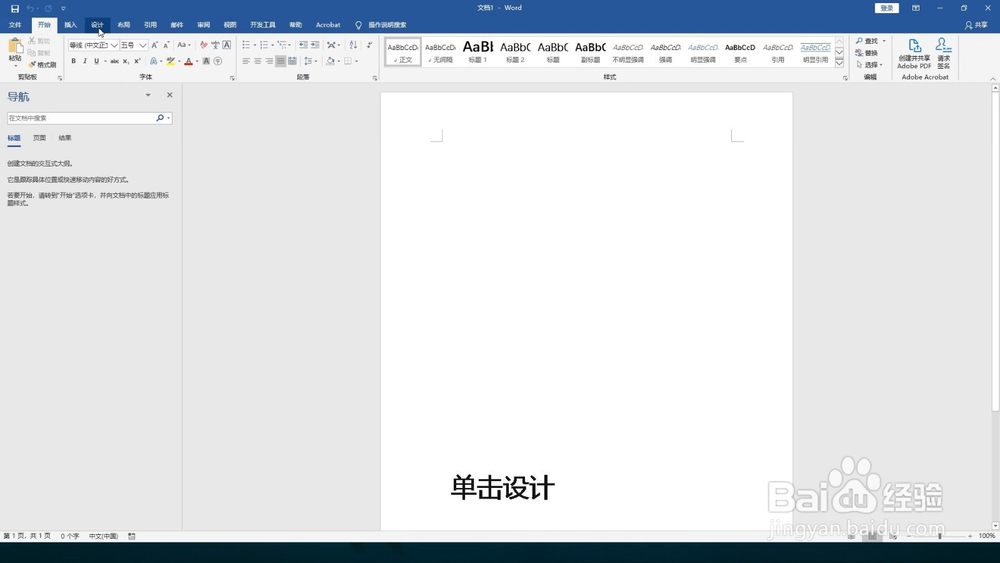
Task: Click the numbered list icon
Action: 264,45
